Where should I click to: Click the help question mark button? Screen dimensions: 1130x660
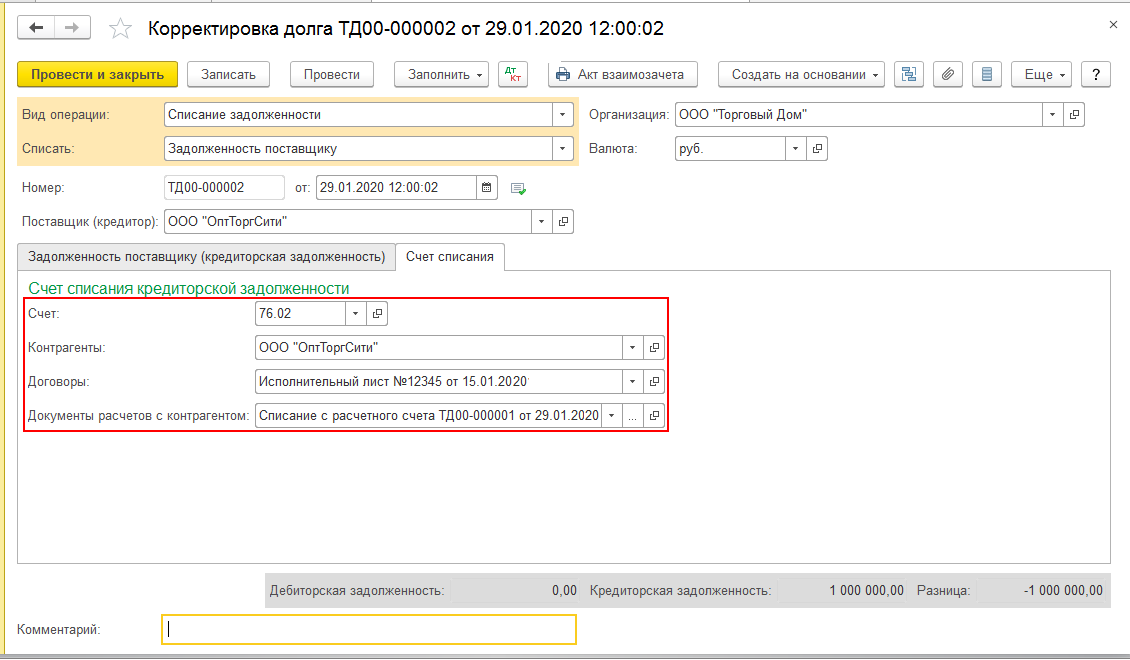pos(1097,75)
